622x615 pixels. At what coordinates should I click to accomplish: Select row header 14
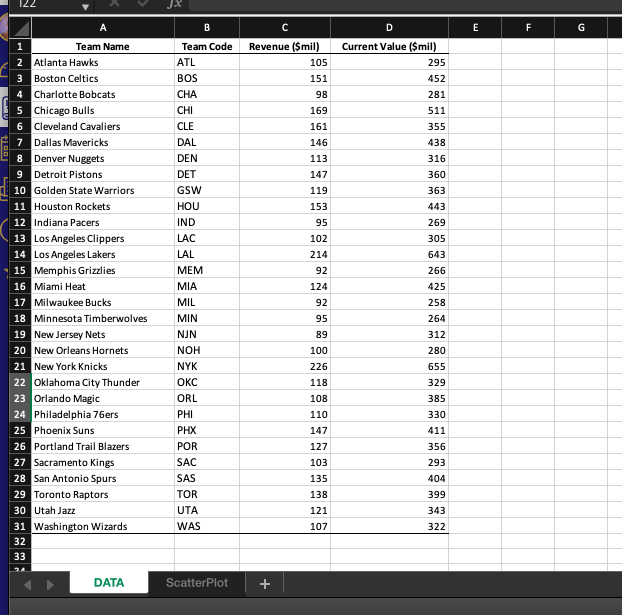point(20,254)
